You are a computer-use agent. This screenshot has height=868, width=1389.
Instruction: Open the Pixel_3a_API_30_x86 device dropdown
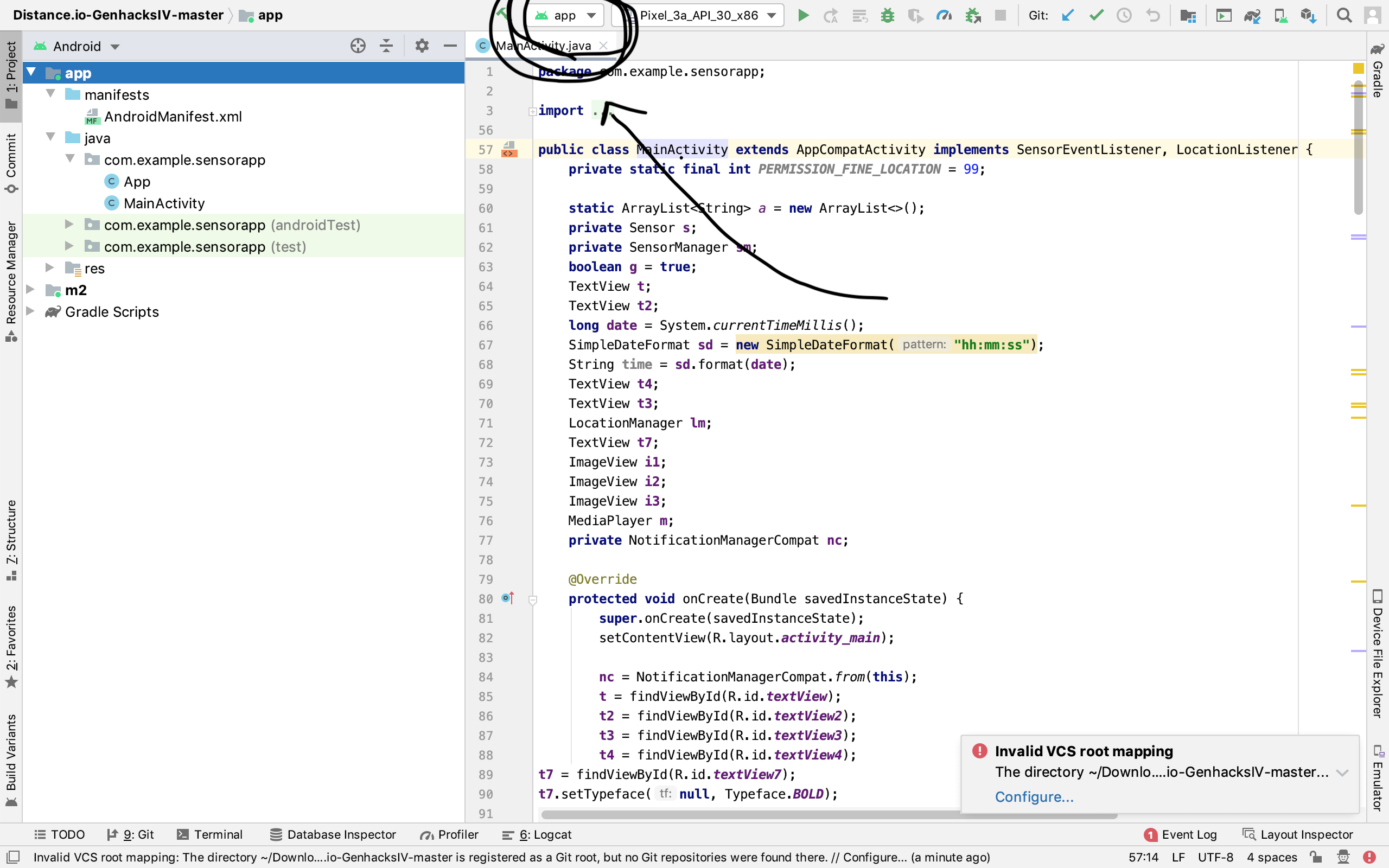point(697,16)
